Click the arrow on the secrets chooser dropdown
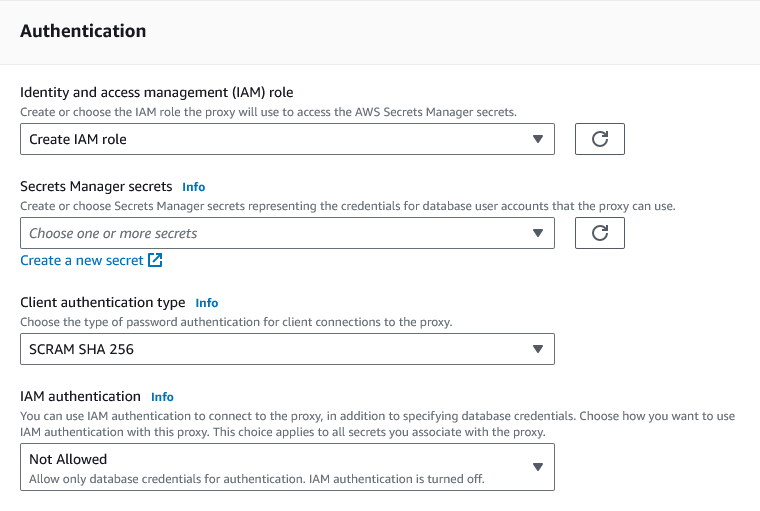This screenshot has width=760, height=511. click(537, 233)
